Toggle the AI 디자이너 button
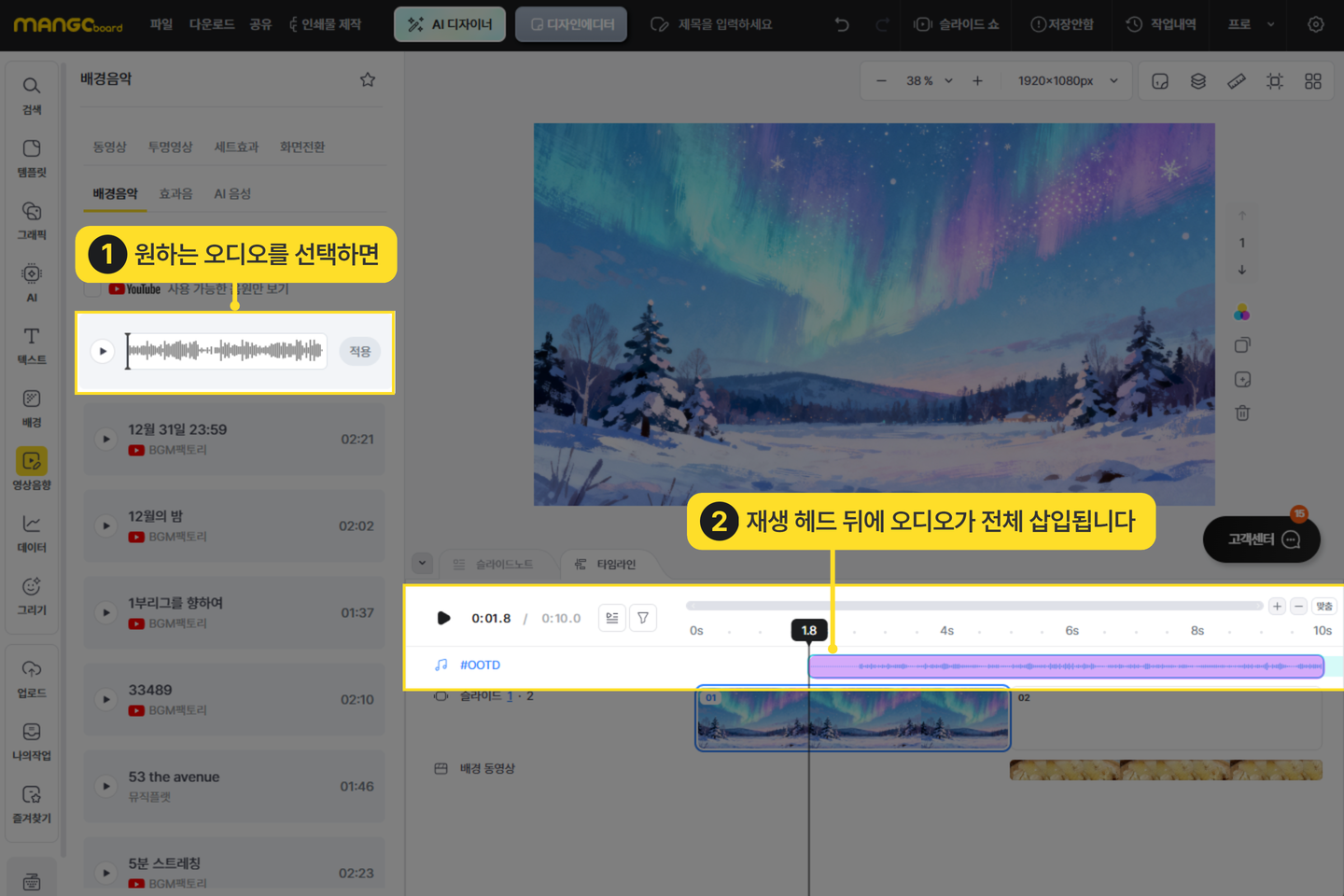Screen dimensions: 1344x896 [x=450, y=24]
